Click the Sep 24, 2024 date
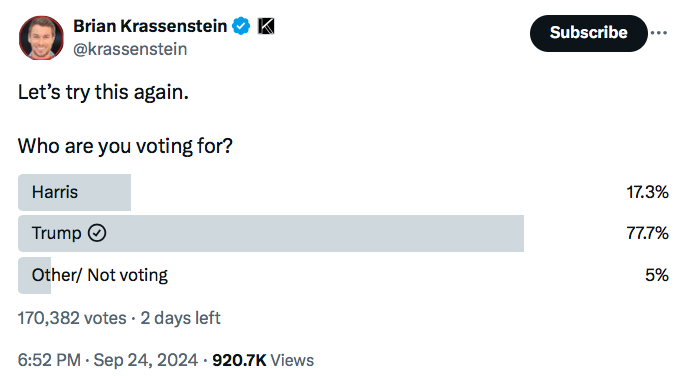The width and height of the screenshot is (684, 378). pyautogui.click(x=146, y=361)
